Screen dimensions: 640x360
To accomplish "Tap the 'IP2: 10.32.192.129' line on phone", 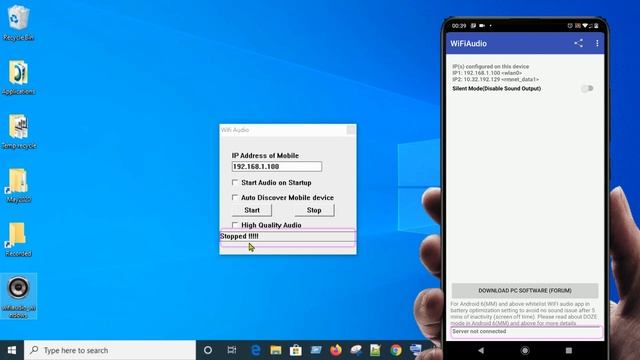I will [496, 79].
